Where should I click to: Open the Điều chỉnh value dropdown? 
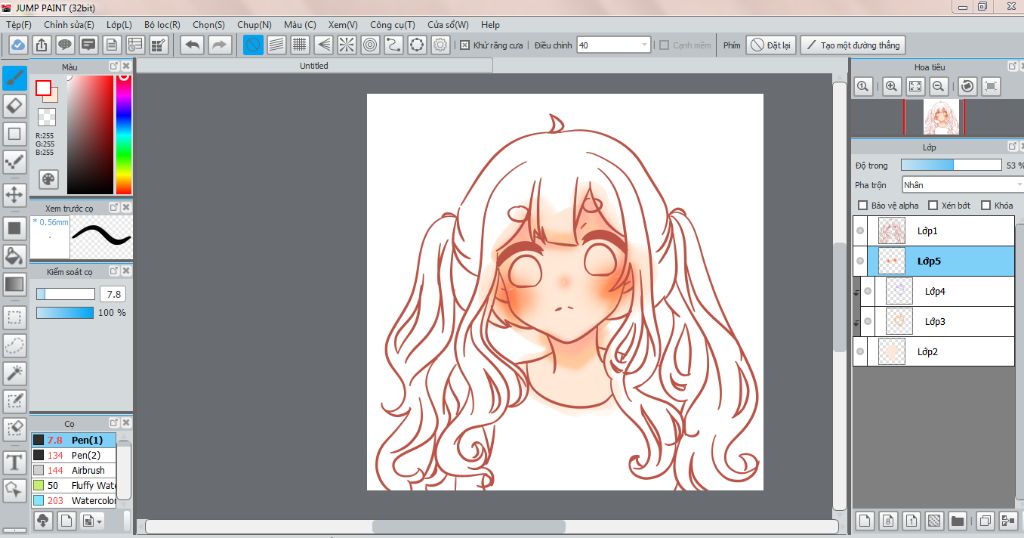click(x=645, y=45)
